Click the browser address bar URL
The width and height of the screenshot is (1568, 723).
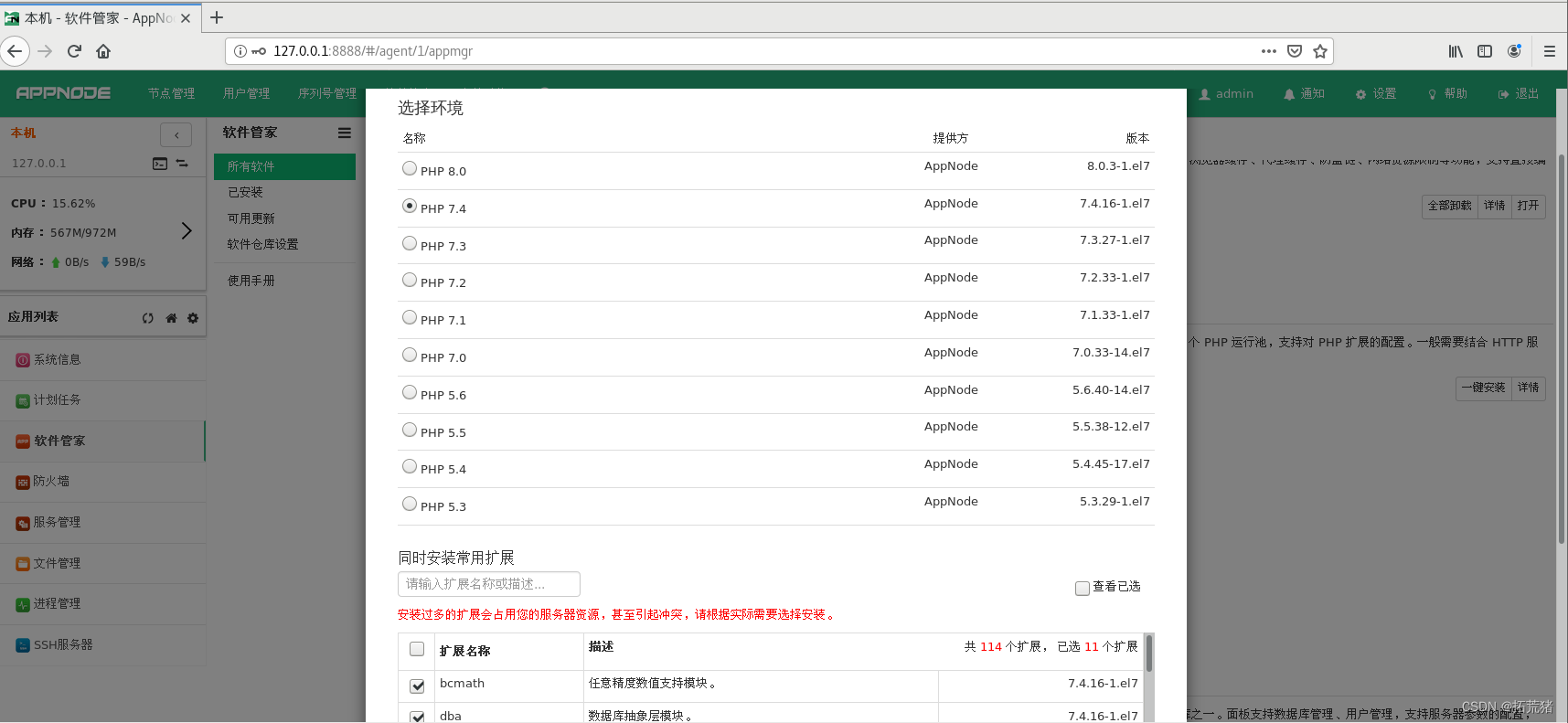click(373, 51)
